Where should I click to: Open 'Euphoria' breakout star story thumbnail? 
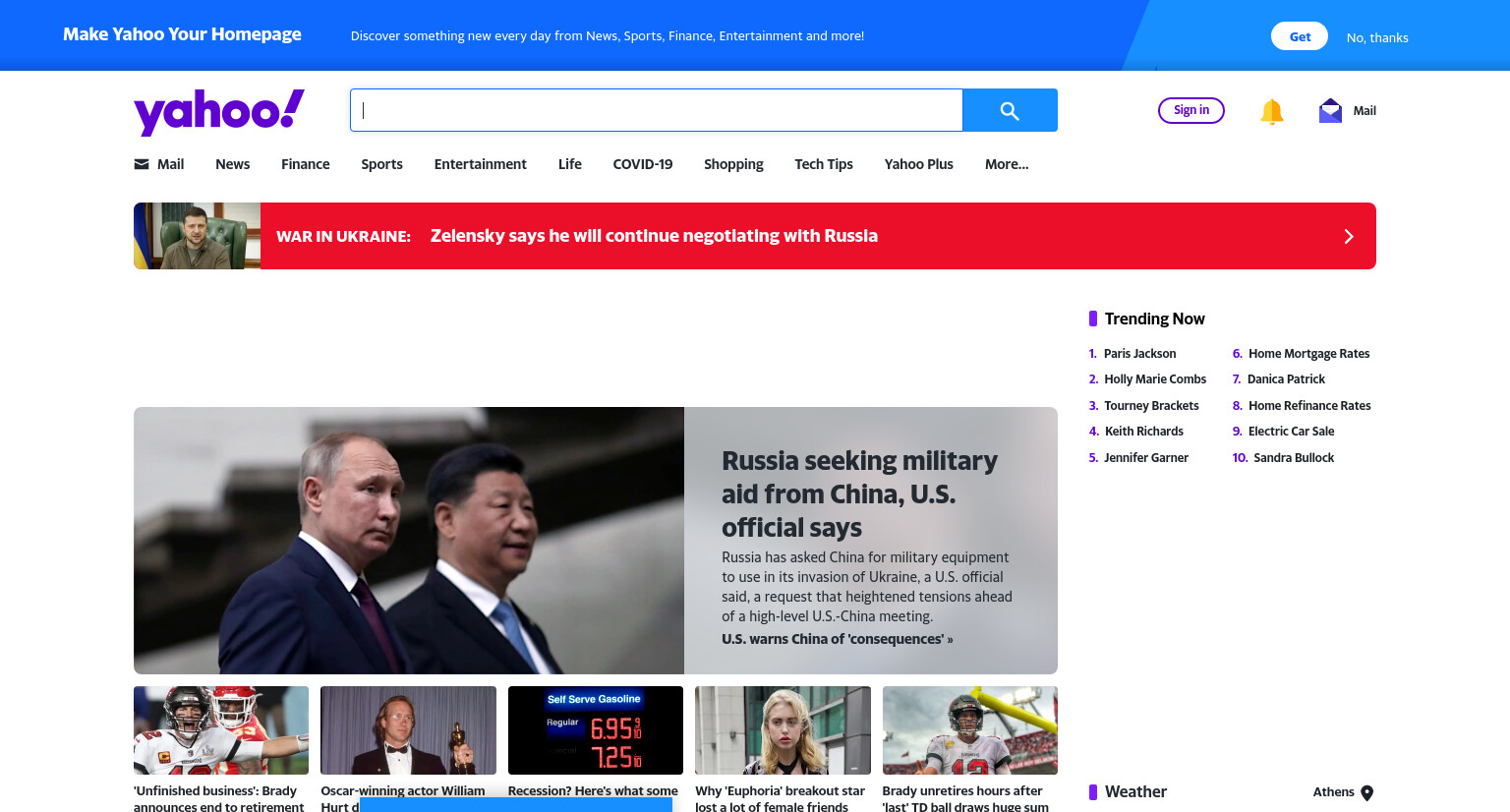[783, 730]
